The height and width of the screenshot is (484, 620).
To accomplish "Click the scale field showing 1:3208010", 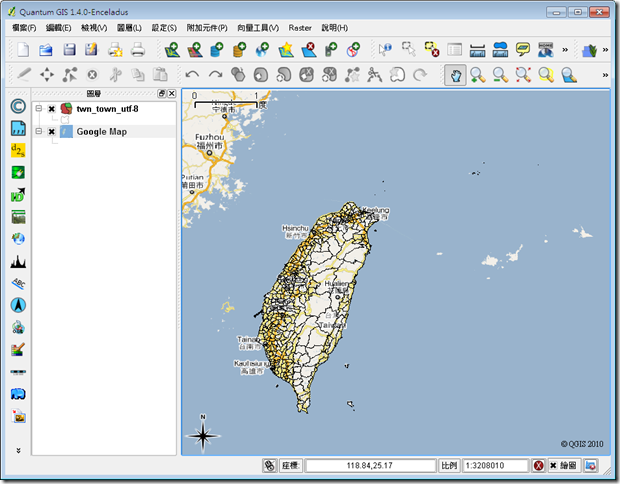I will tap(495, 466).
